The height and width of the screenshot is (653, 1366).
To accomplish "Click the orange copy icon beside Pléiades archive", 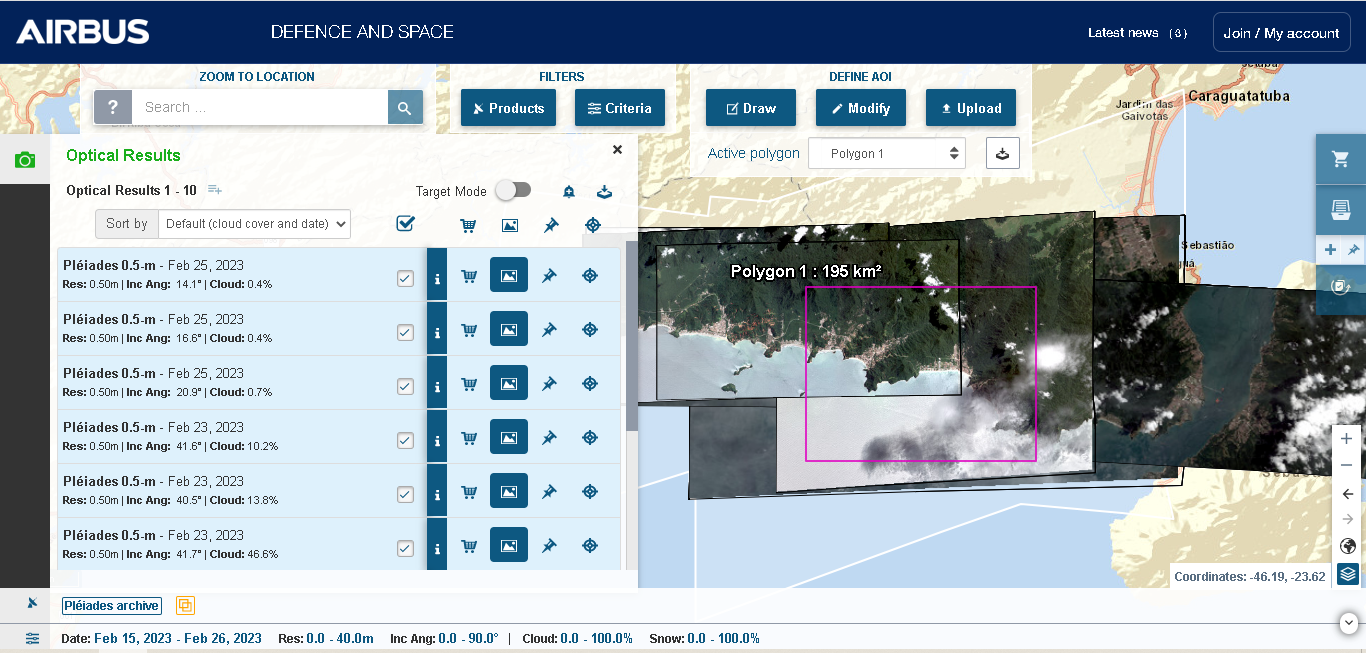I will coord(185,605).
